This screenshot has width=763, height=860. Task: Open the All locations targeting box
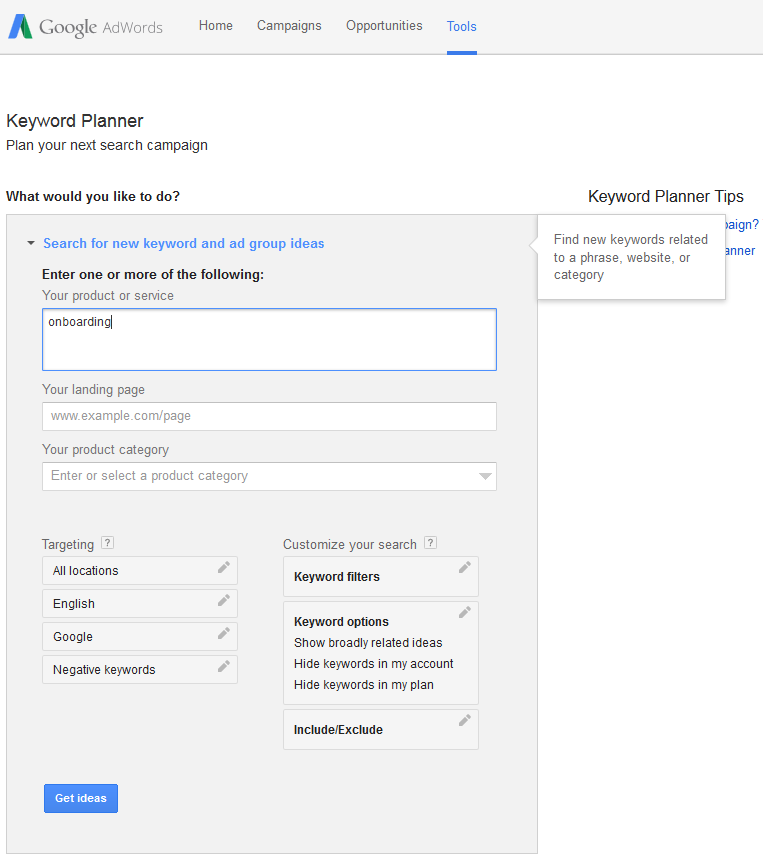pos(140,570)
